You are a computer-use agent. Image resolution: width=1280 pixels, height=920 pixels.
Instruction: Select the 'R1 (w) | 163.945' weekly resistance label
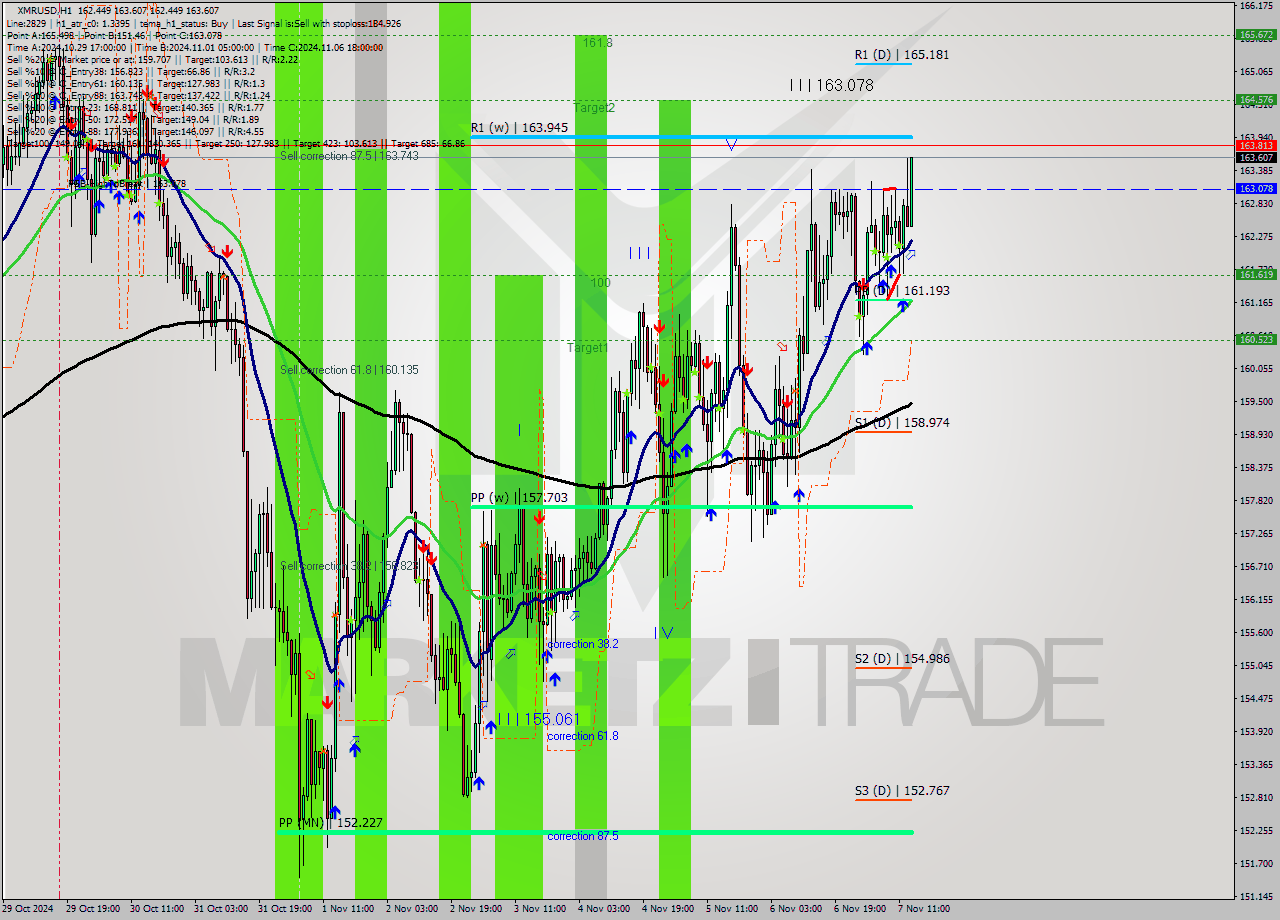point(519,128)
